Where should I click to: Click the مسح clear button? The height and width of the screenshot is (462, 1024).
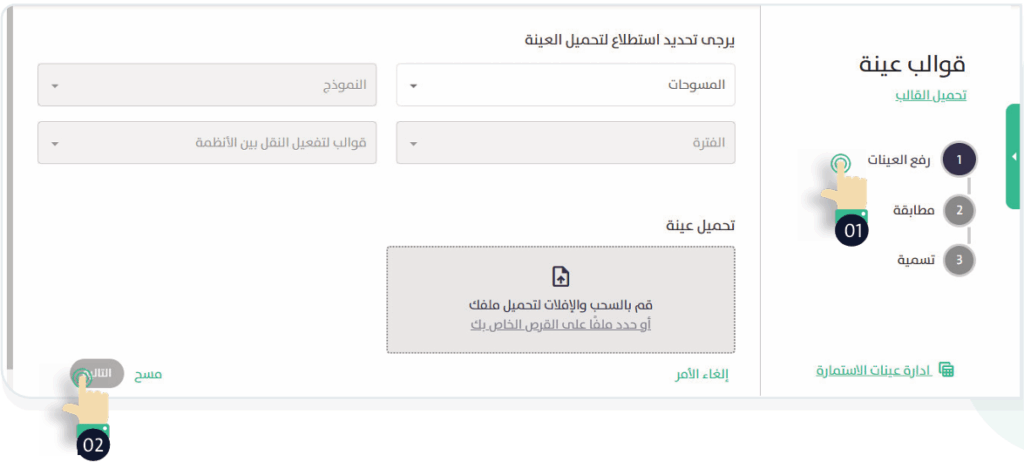click(x=149, y=375)
